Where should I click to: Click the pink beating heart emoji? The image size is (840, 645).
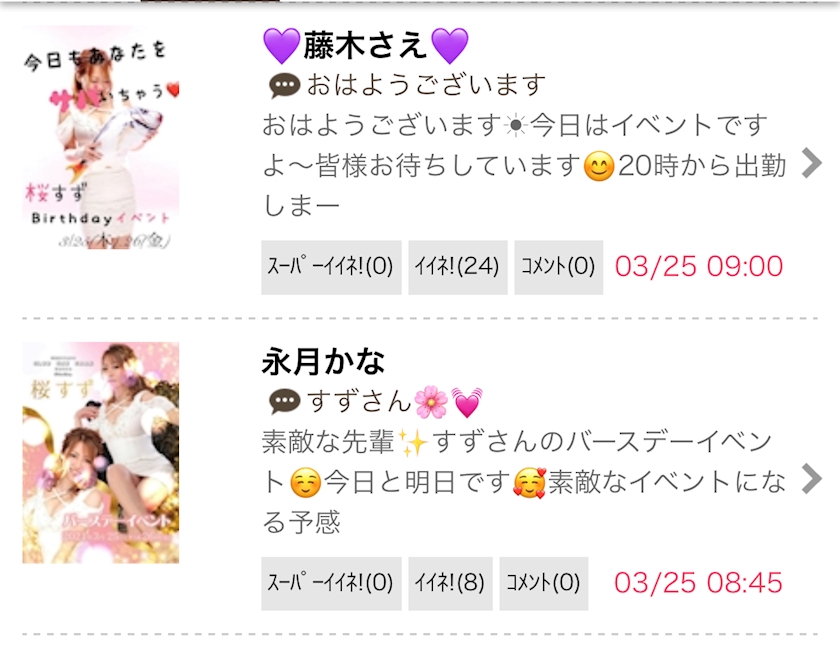tap(467, 402)
